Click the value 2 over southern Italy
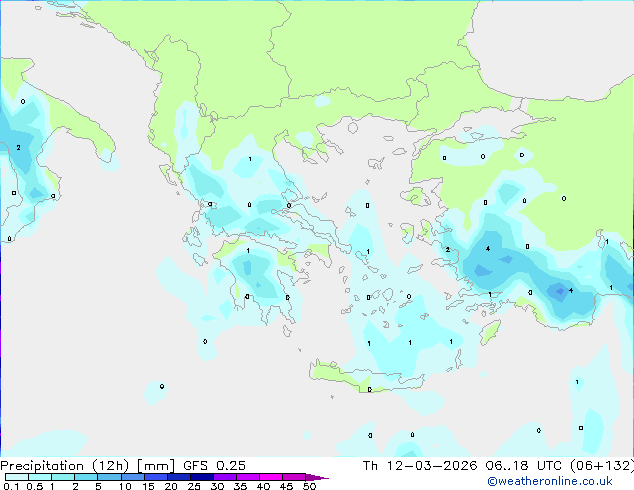 click(18, 148)
